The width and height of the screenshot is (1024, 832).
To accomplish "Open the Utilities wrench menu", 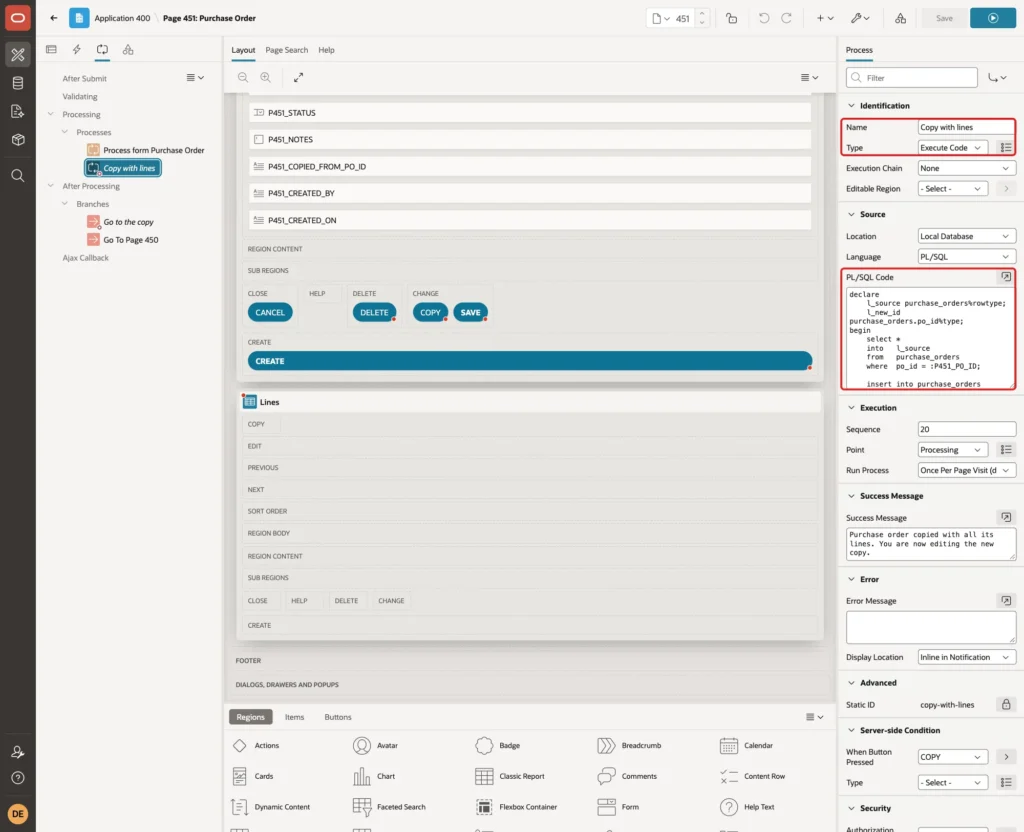I will (860, 18).
